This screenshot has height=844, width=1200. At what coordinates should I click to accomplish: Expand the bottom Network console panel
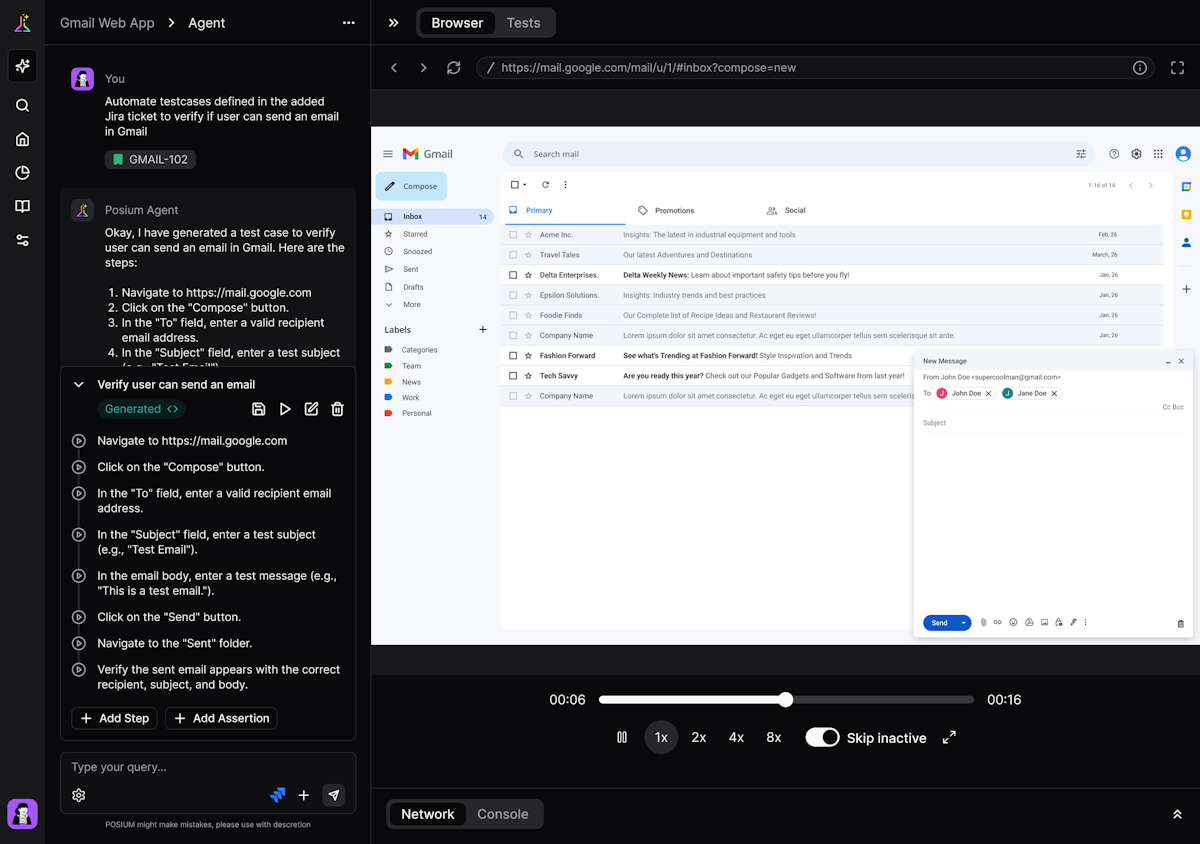pyautogui.click(x=1177, y=814)
